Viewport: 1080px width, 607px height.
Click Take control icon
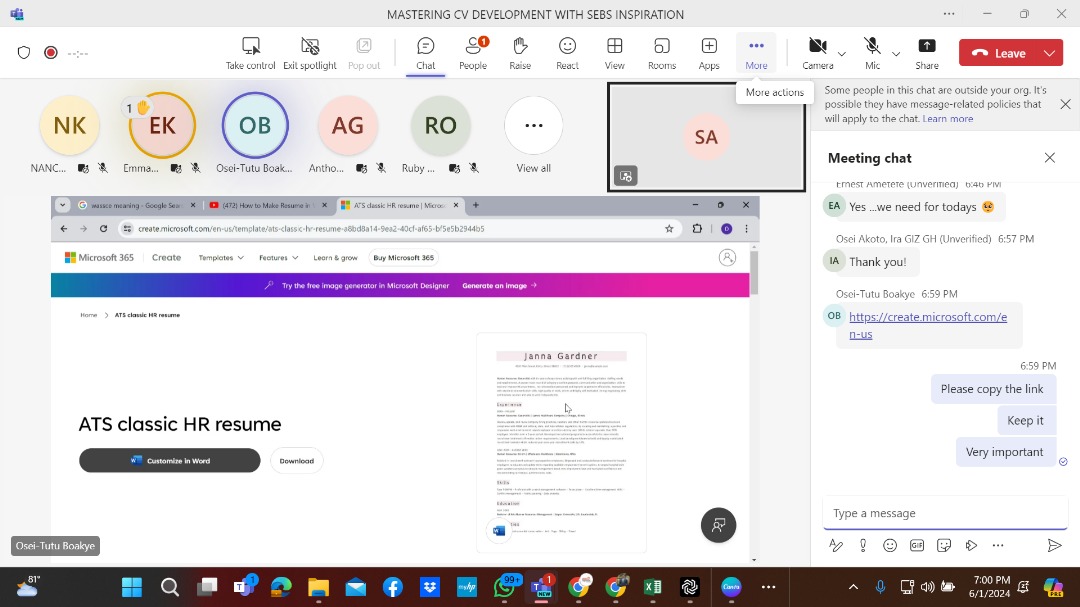pos(250,47)
